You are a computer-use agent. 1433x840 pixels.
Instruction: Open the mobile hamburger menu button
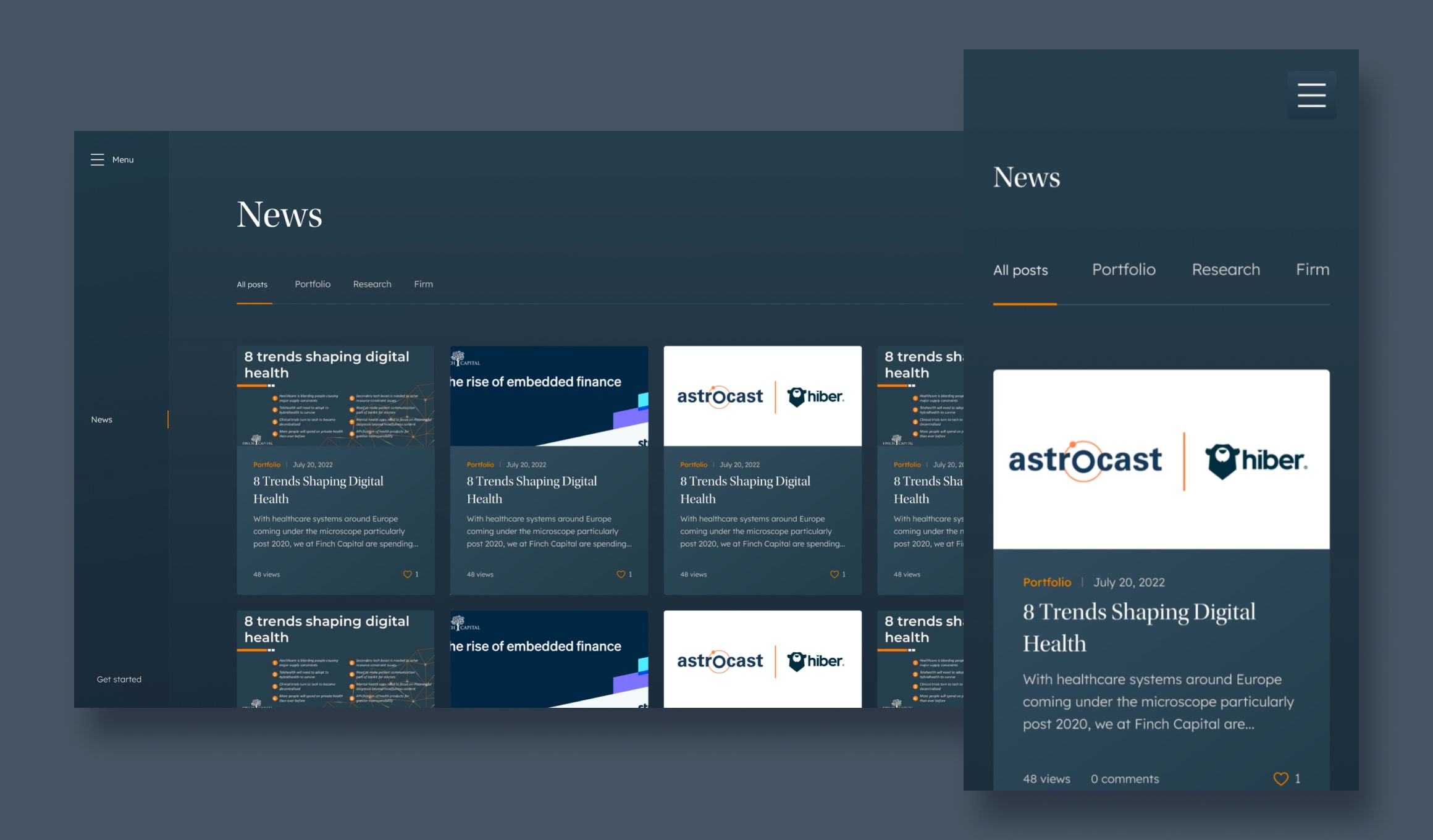pyautogui.click(x=1311, y=95)
